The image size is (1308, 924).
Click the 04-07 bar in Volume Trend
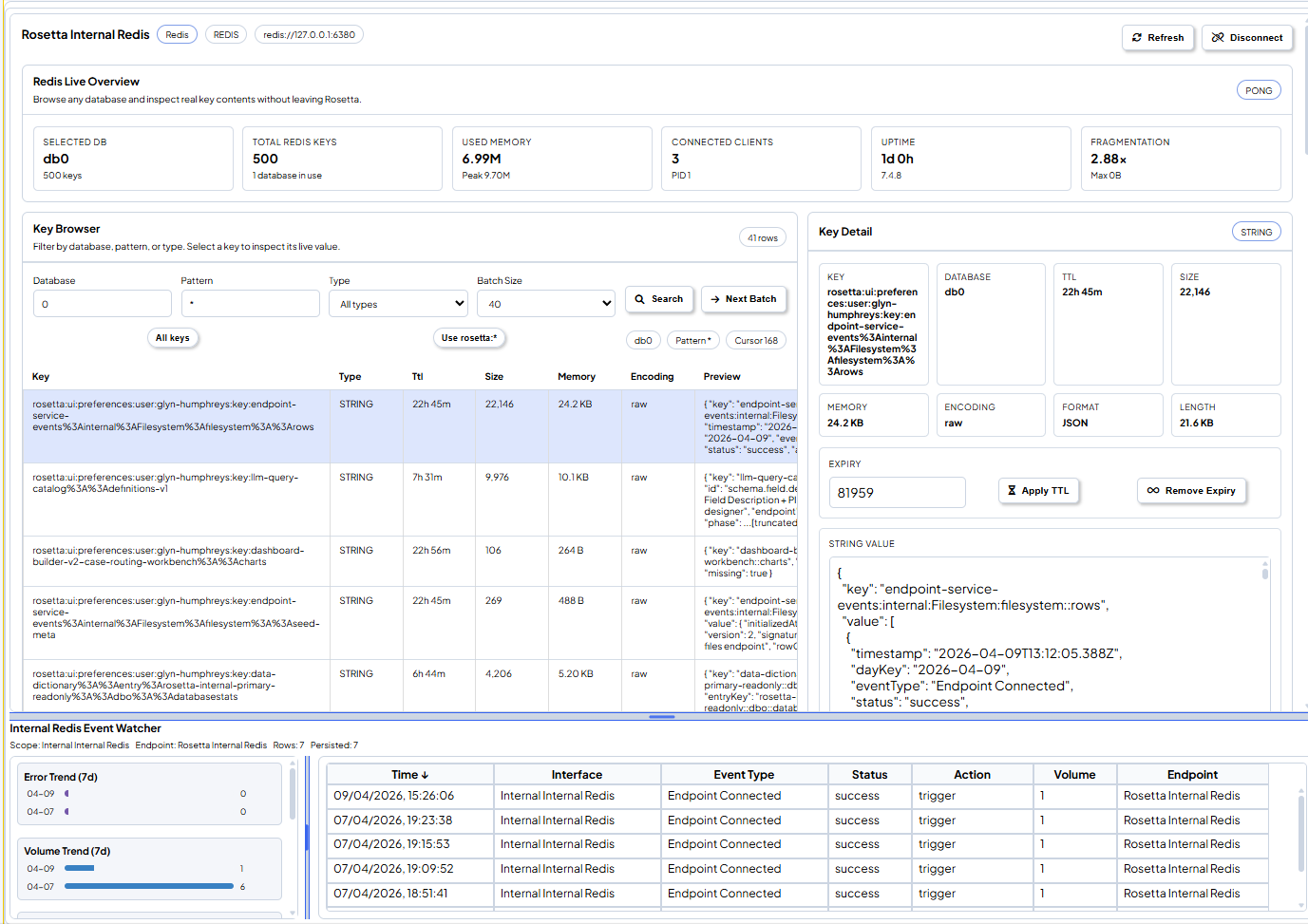(x=148, y=886)
